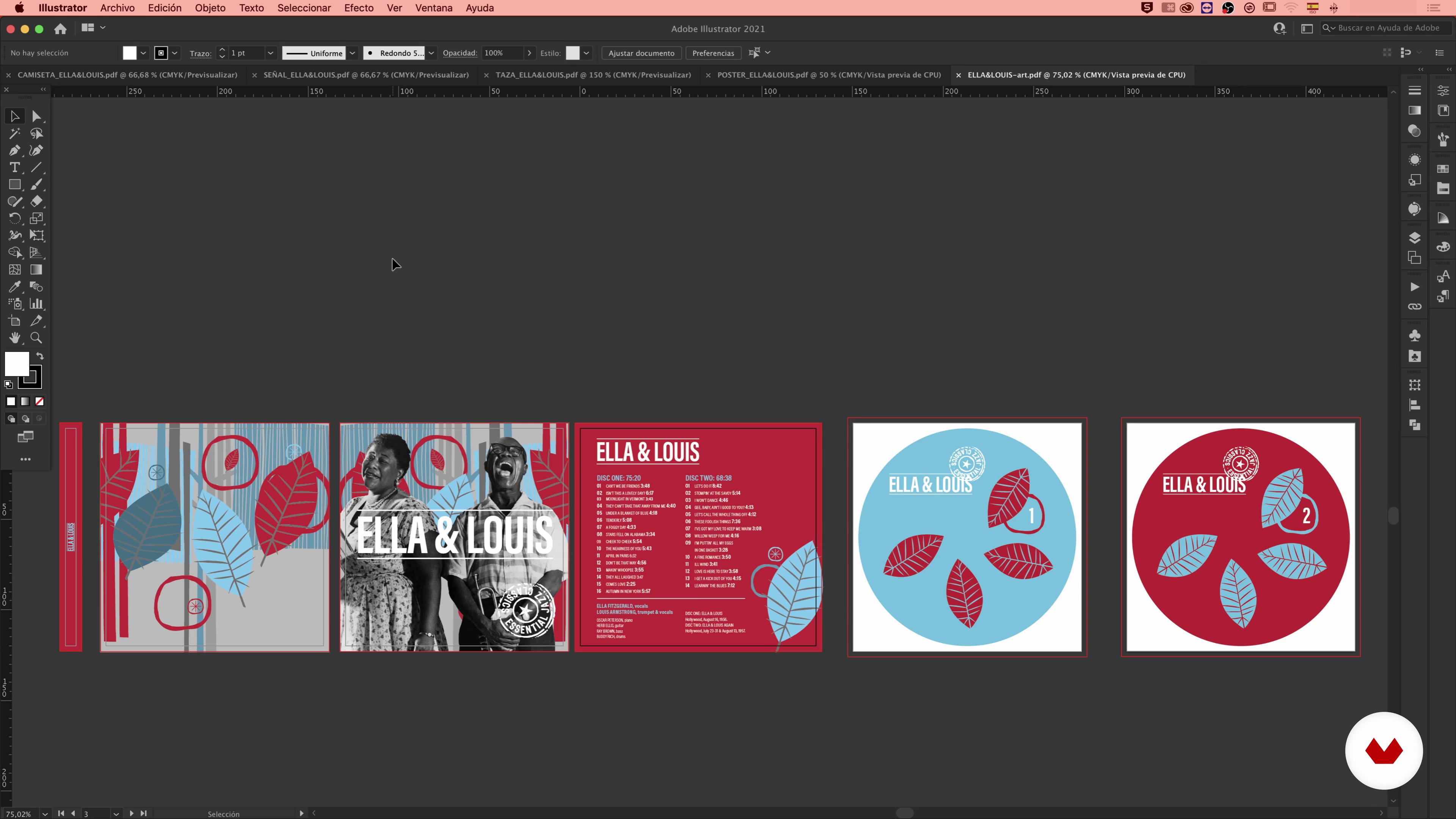The height and width of the screenshot is (819, 1456).
Task: Open the Brushes panel icon
Action: (1443, 139)
